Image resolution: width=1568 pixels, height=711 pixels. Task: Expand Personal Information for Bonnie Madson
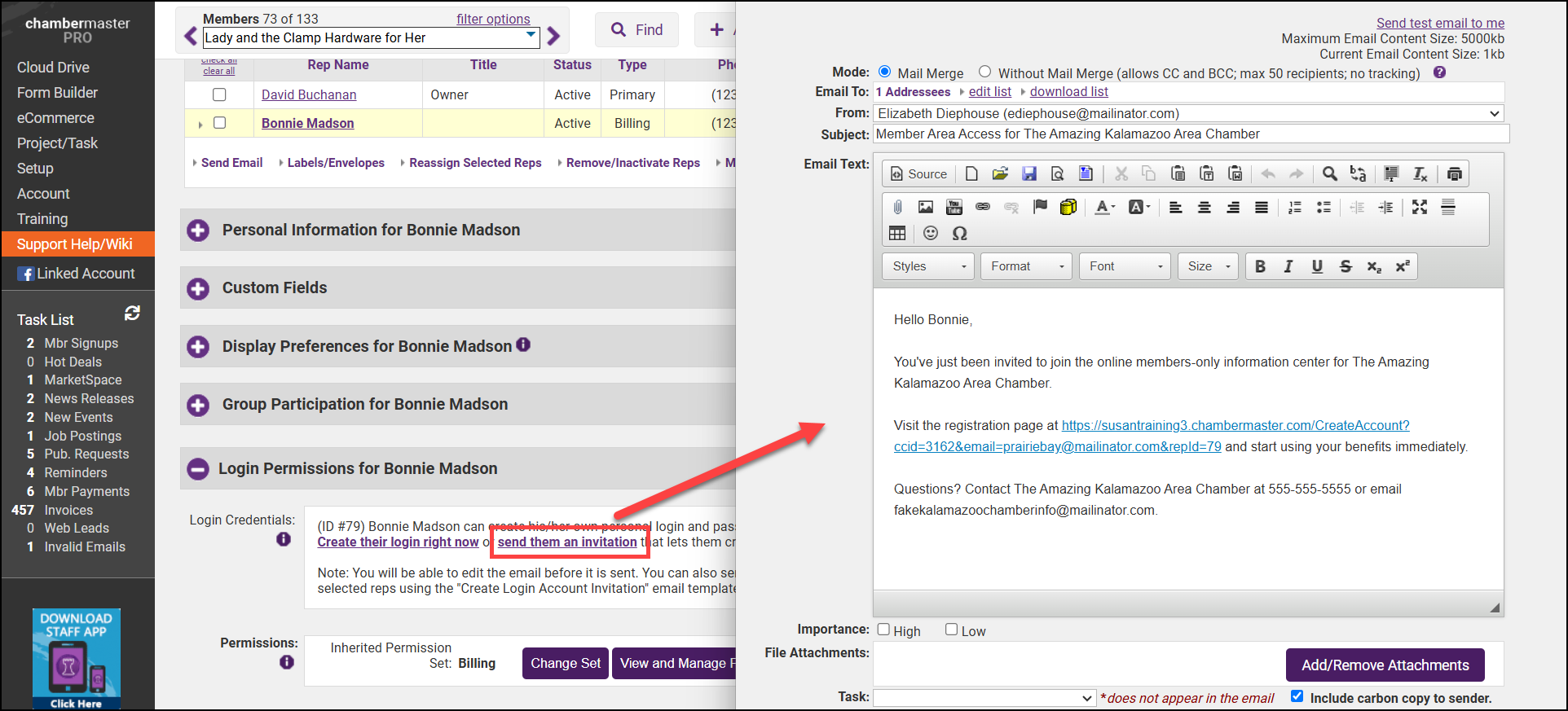click(198, 230)
